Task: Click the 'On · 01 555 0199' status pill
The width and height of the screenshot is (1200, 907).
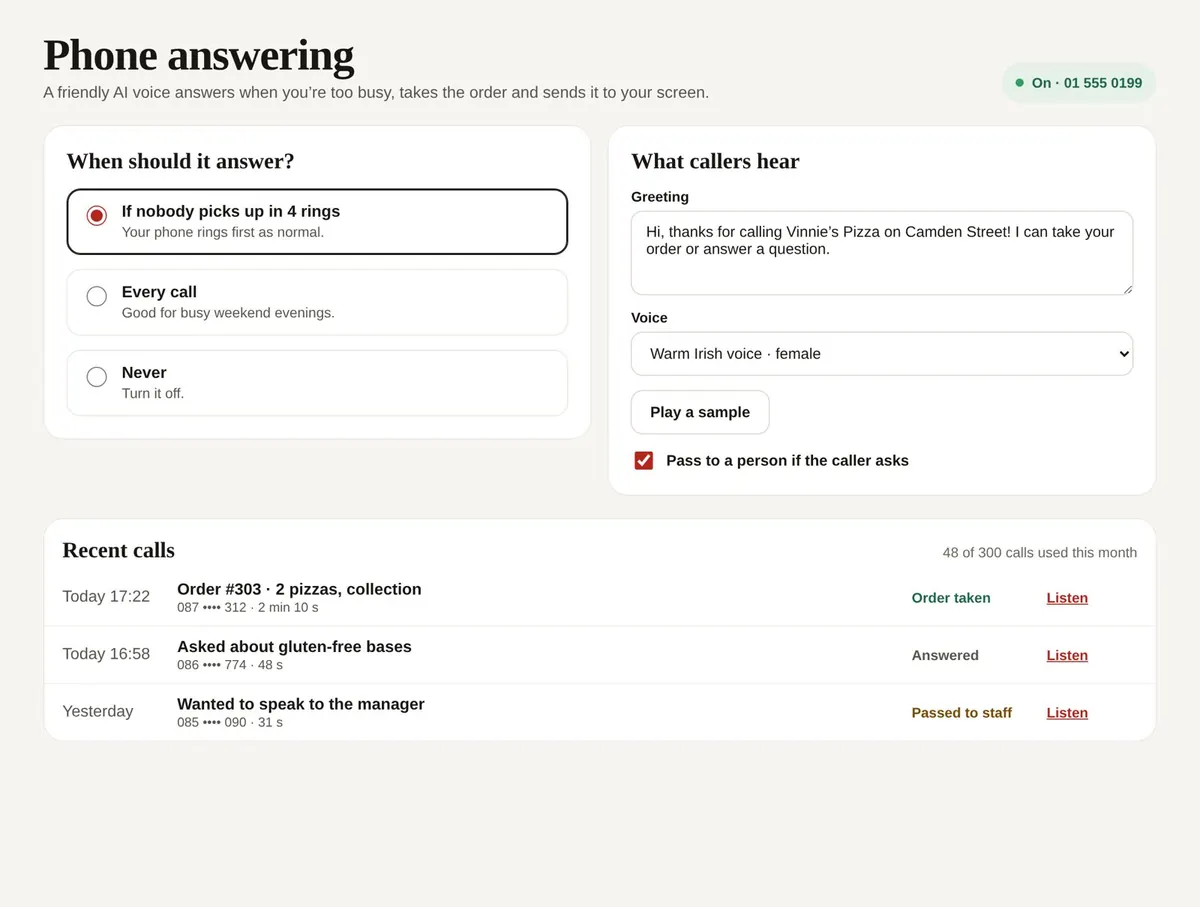Action: coord(1079,83)
